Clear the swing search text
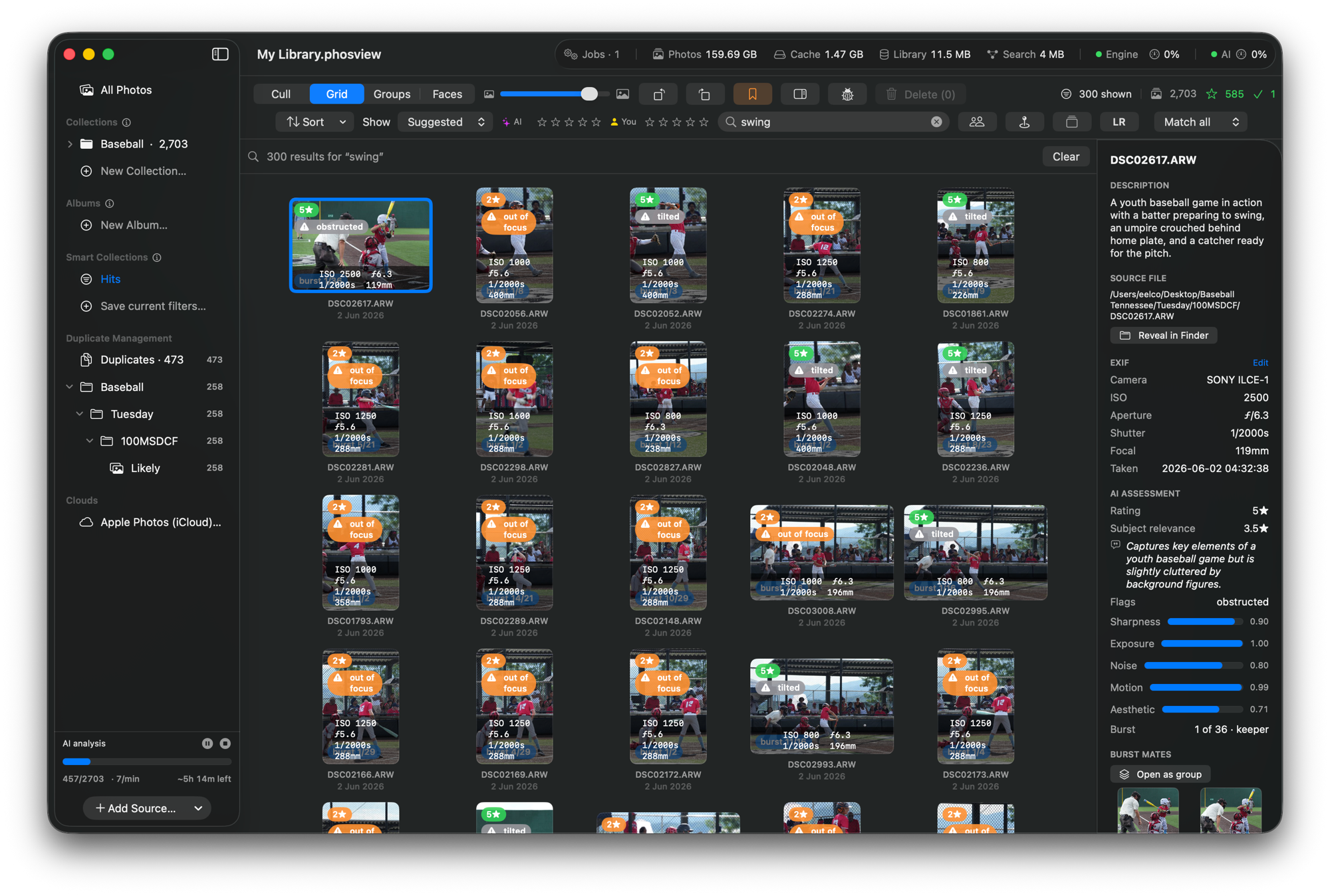The width and height of the screenshot is (1330, 896). click(936, 122)
